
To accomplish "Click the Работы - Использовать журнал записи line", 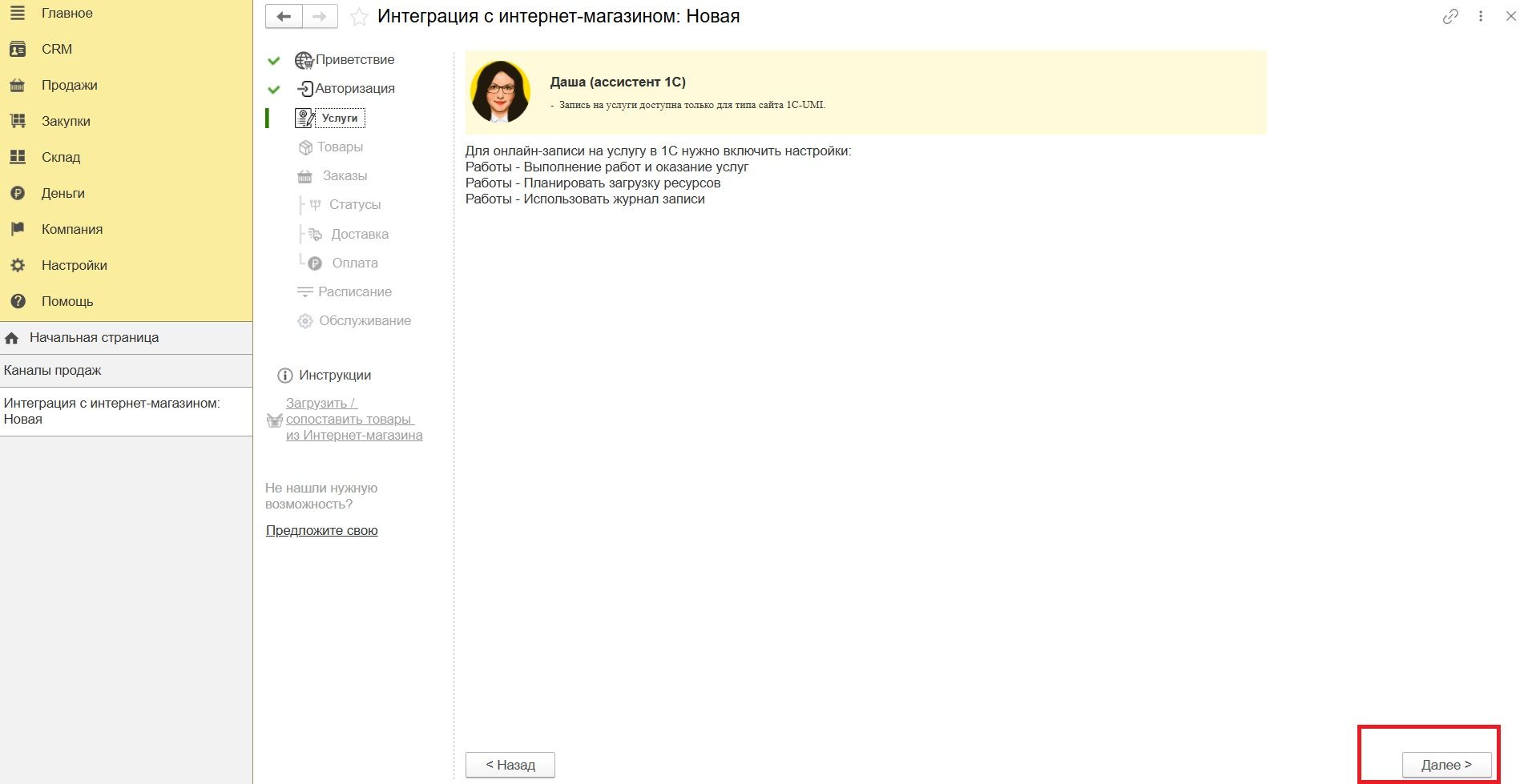I will click(585, 199).
